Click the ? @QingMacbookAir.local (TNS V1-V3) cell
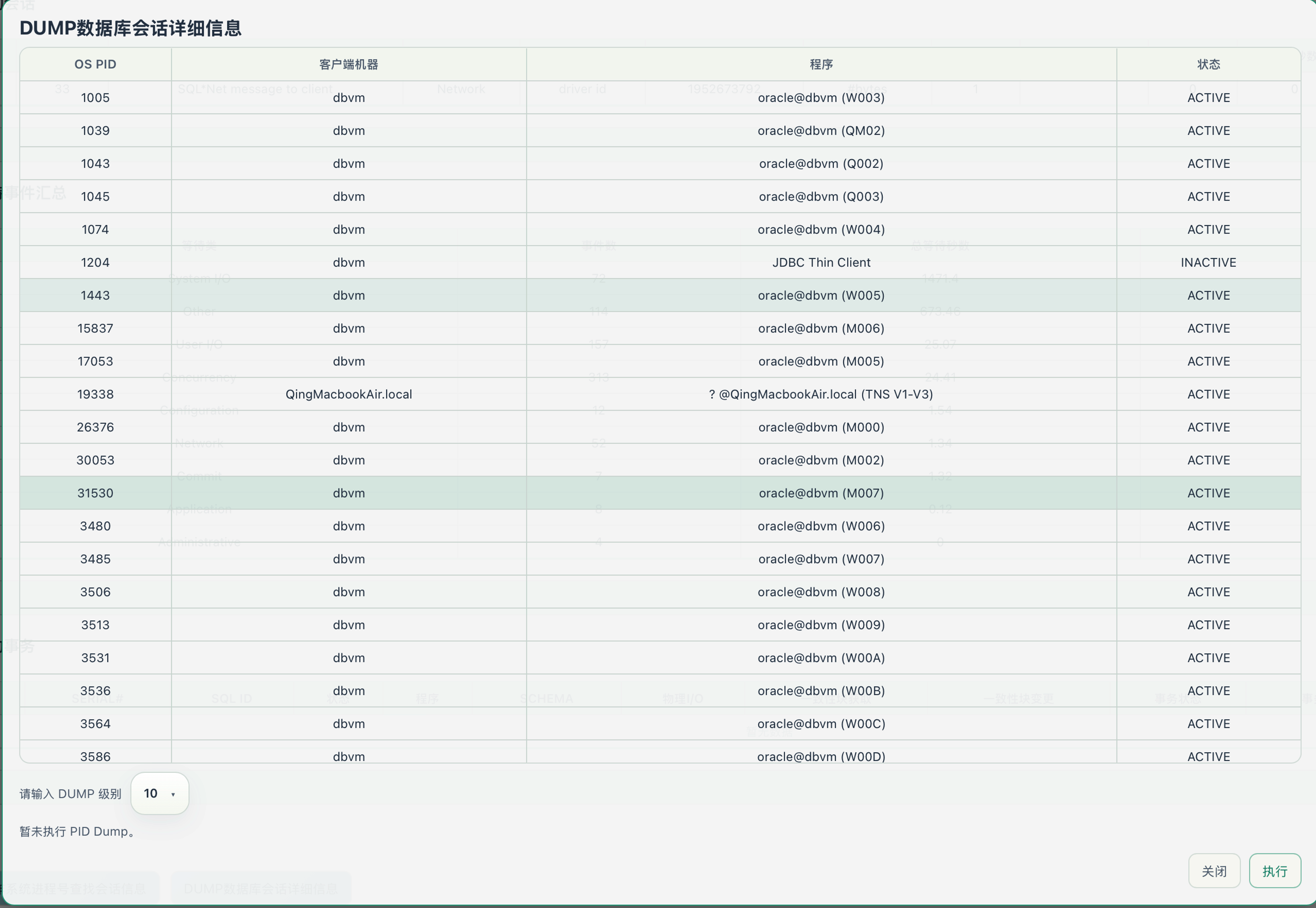The height and width of the screenshot is (908, 1316). click(821, 394)
